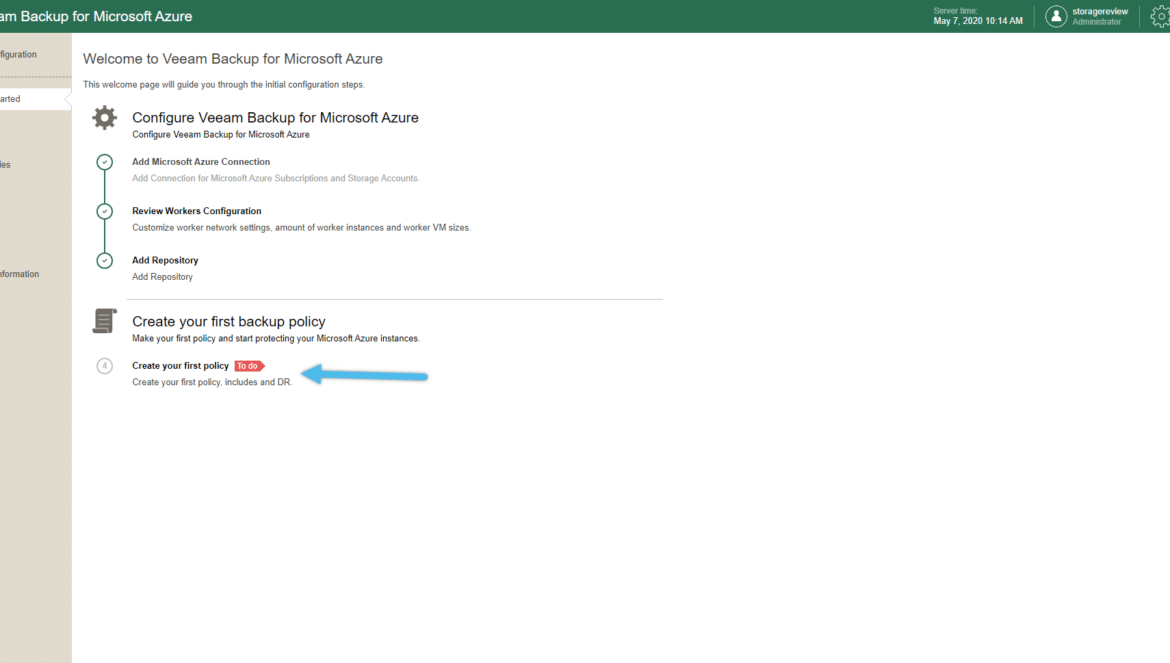
Task: Open the Information sidebar item
Action: pos(19,274)
